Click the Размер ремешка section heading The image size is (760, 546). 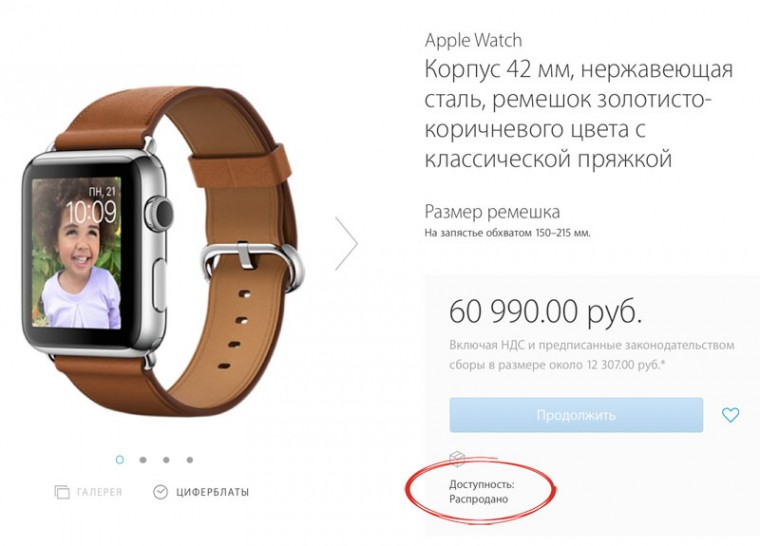tap(492, 212)
